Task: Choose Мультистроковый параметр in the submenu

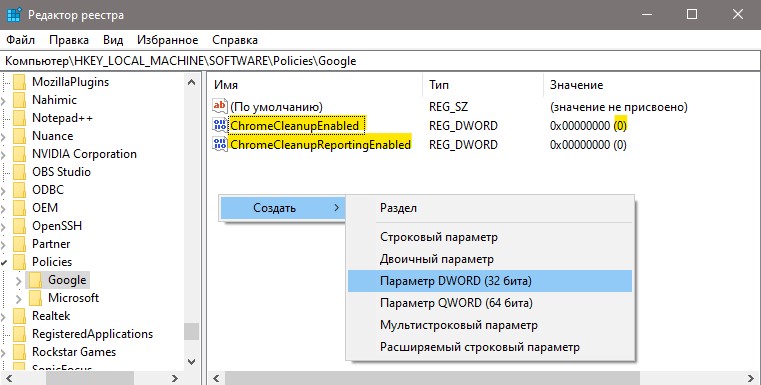Action: (490, 325)
